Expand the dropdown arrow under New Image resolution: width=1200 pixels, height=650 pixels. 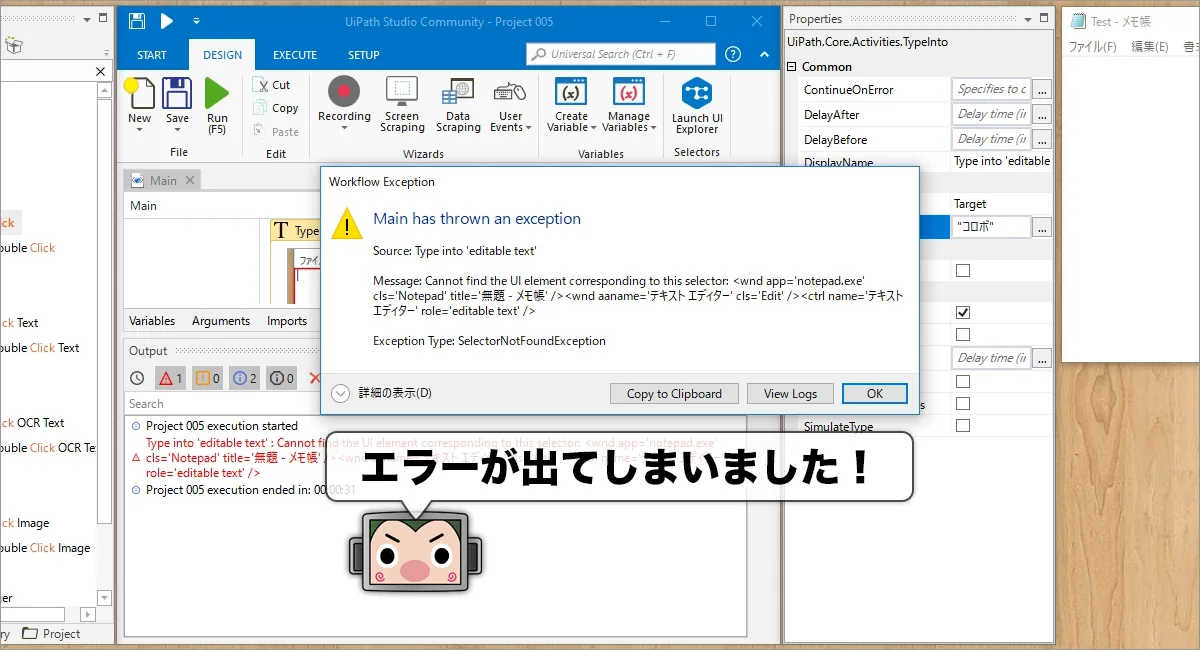pos(140,132)
